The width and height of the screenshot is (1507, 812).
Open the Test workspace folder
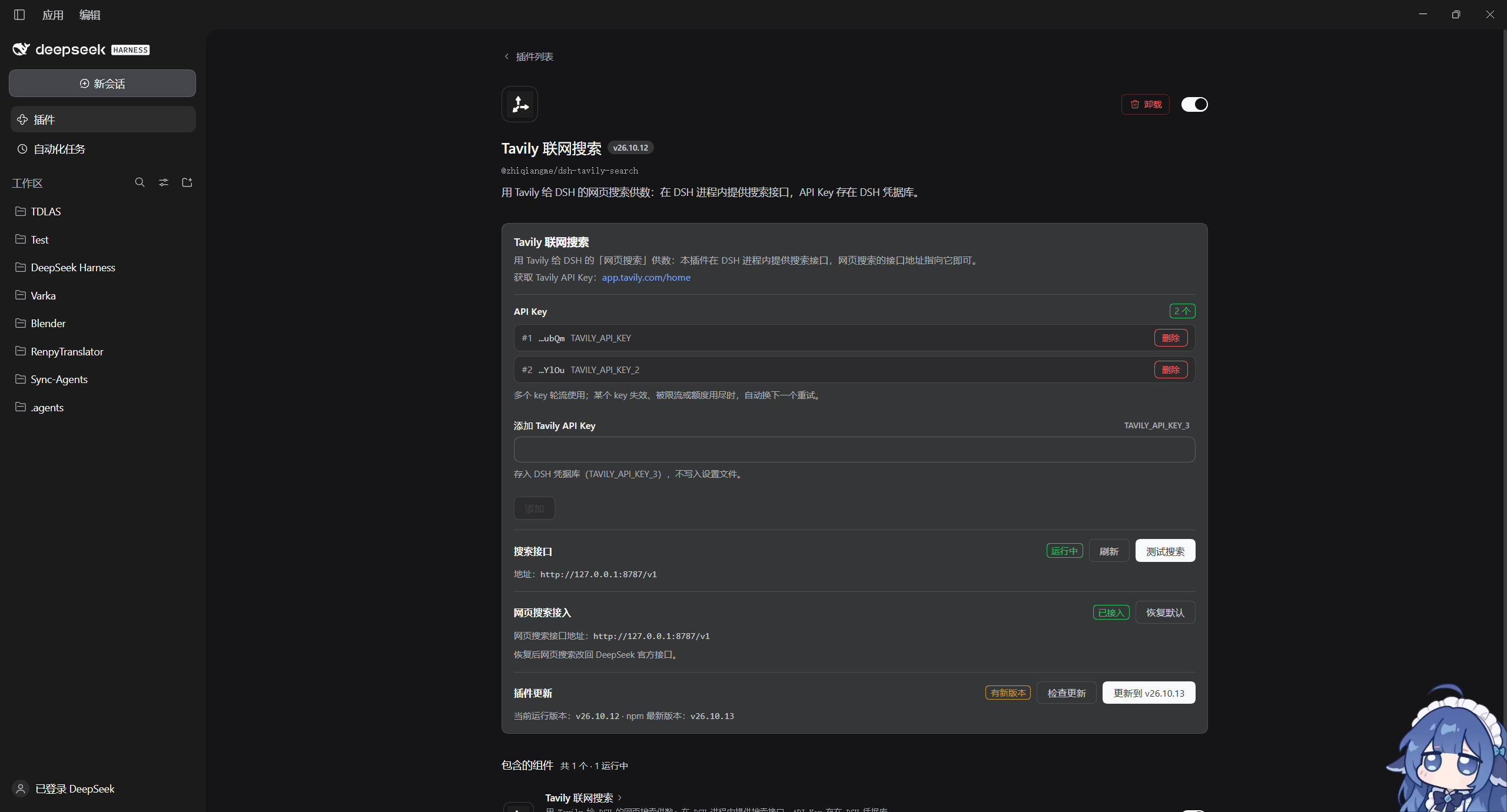point(102,239)
